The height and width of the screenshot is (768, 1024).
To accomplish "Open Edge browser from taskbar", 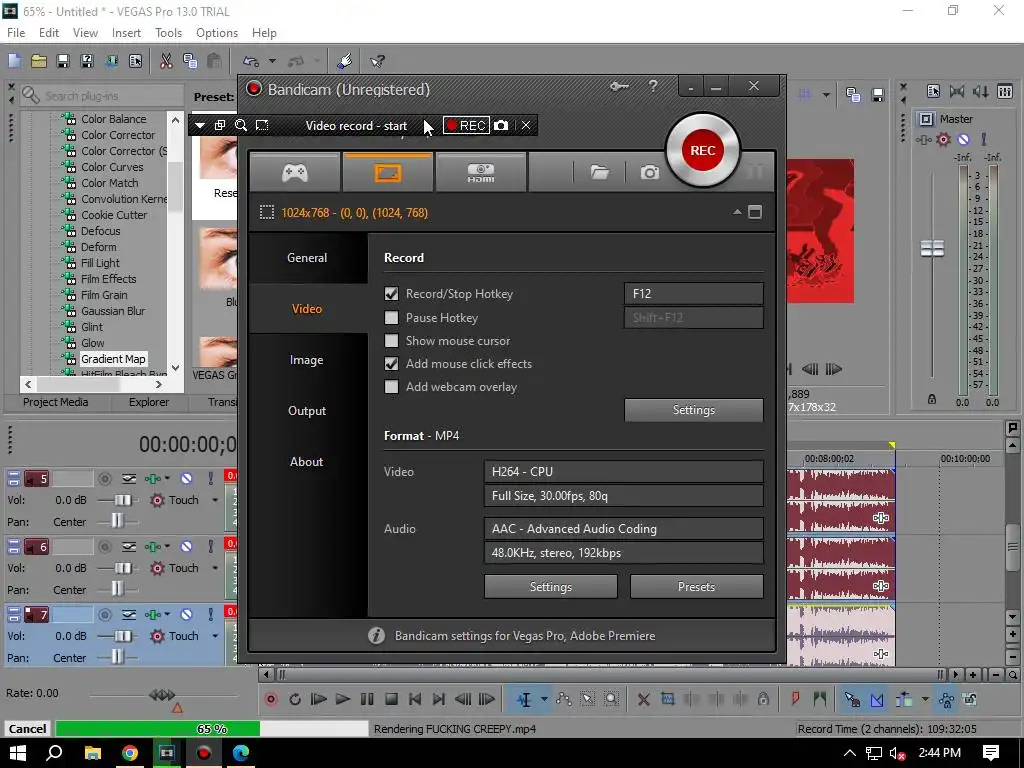I will [241, 753].
